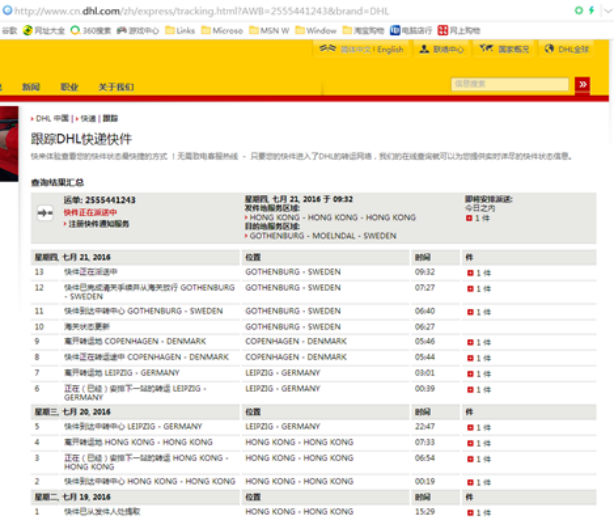This screenshot has height=520, width=615.
Task: Open the 360搜索 bookmark
Action: [x=91, y=31]
